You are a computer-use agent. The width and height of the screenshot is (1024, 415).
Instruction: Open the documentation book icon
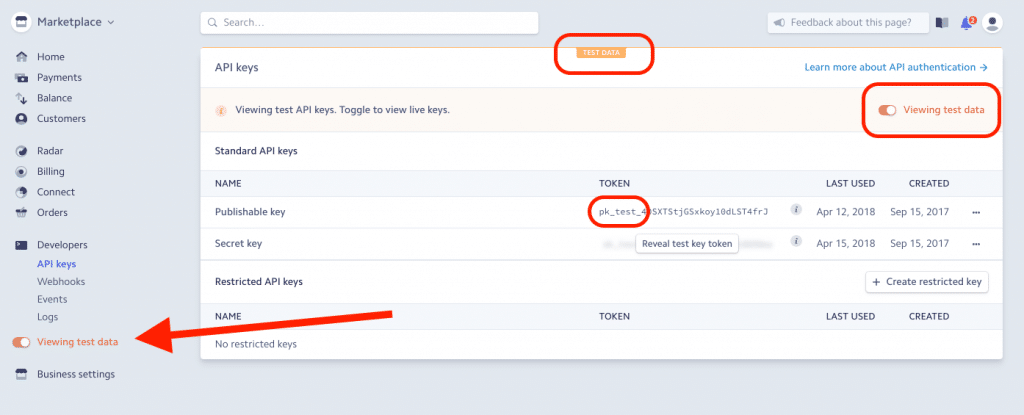(x=941, y=22)
